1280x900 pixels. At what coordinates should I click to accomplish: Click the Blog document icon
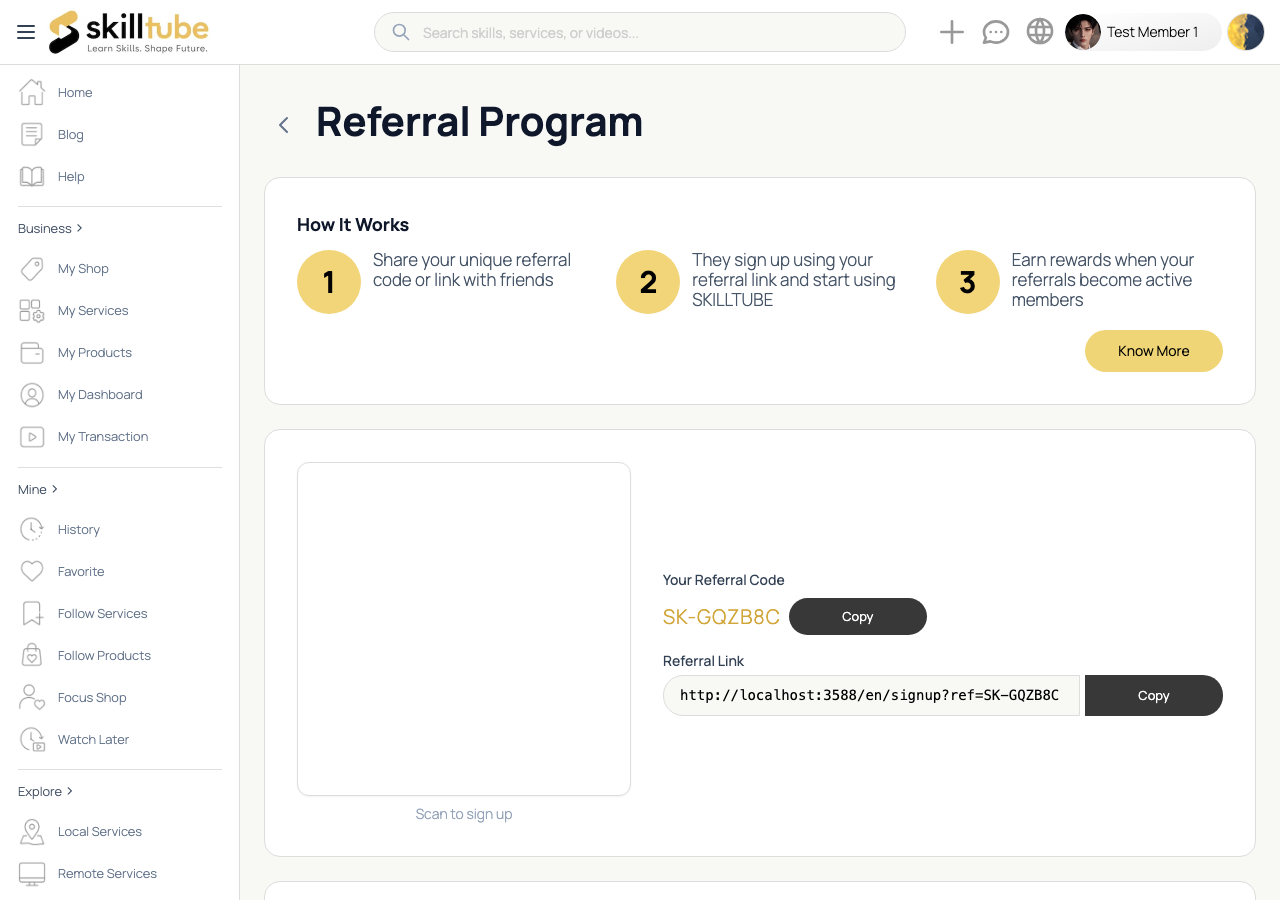coord(32,134)
